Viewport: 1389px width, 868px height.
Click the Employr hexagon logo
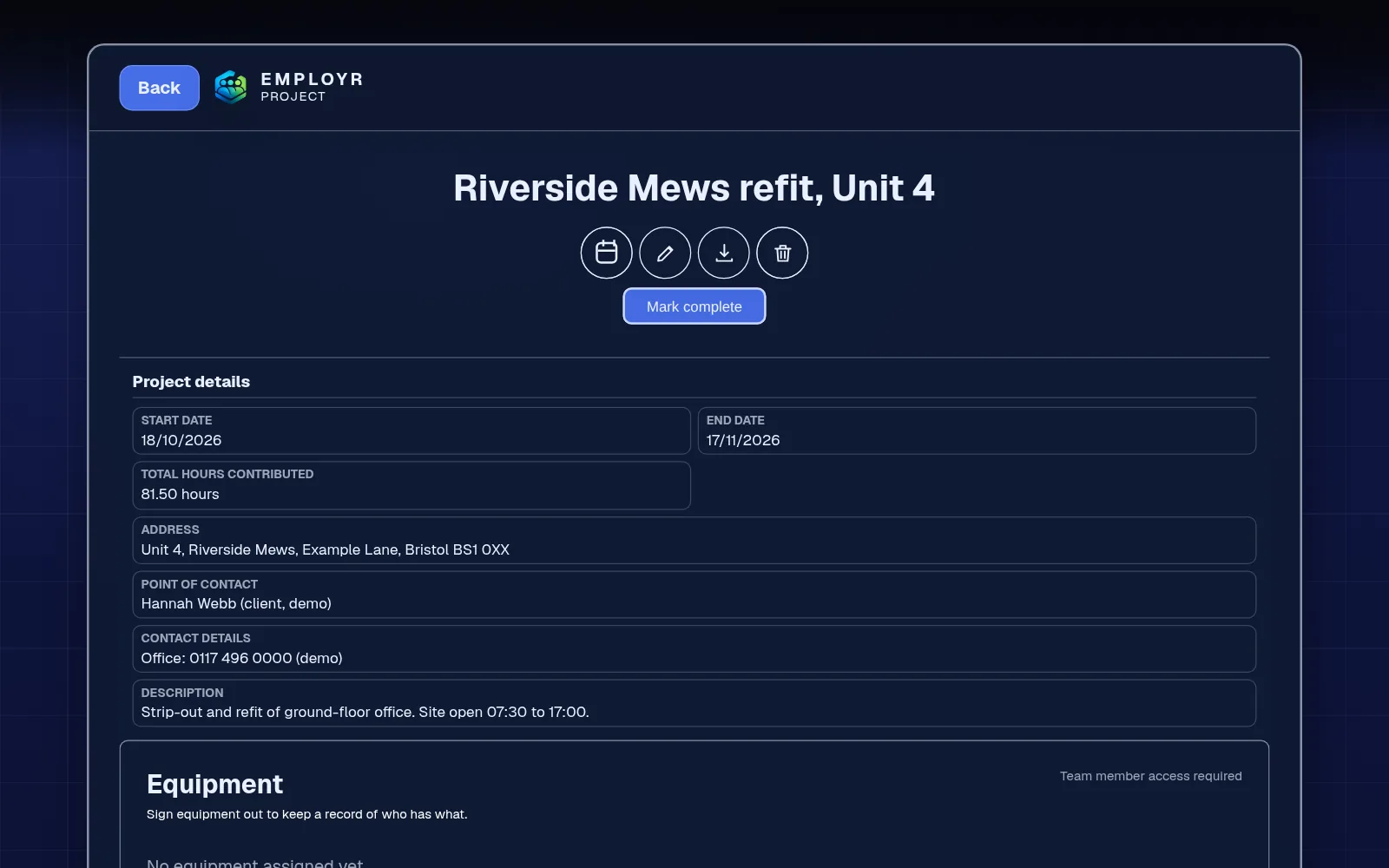[x=231, y=87]
